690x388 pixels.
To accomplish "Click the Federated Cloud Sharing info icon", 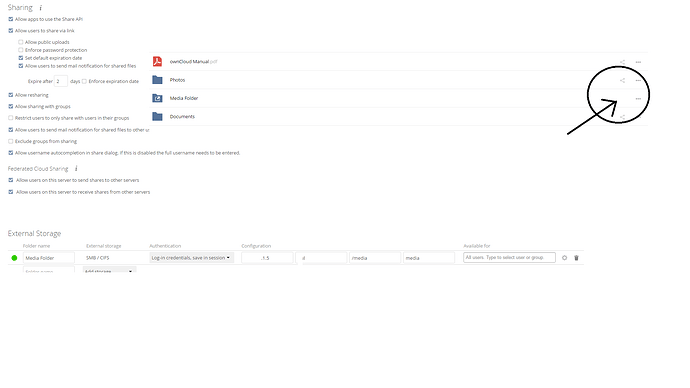I will (76, 168).
